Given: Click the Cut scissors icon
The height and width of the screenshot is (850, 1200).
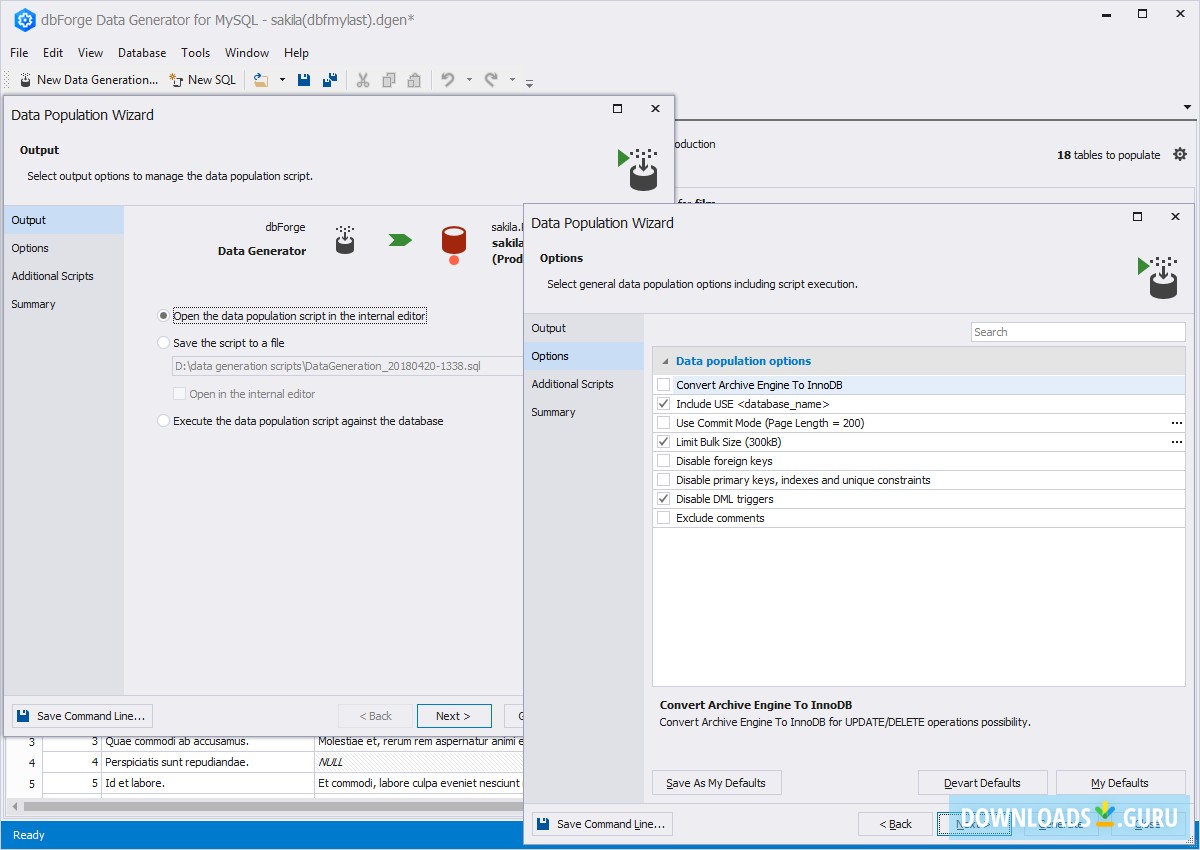Looking at the screenshot, I should pyautogui.click(x=363, y=80).
